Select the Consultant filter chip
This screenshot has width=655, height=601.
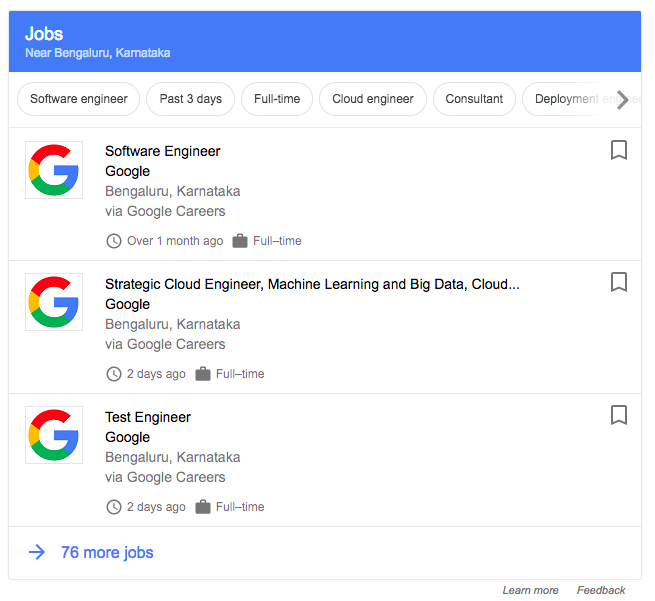474,99
